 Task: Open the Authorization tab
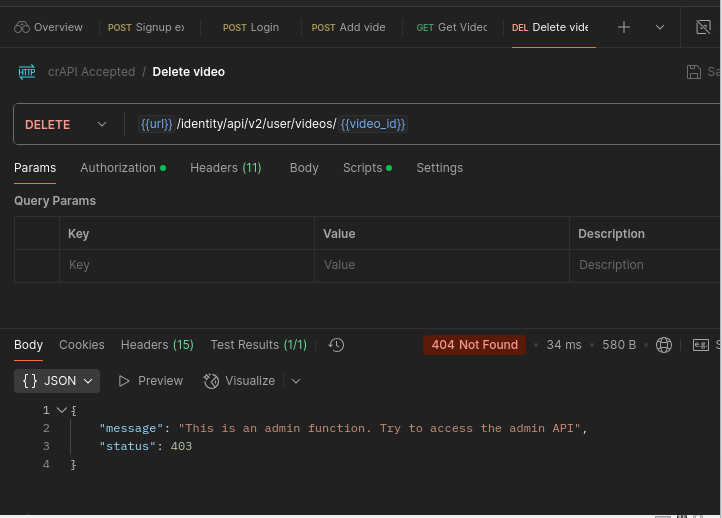pos(123,168)
